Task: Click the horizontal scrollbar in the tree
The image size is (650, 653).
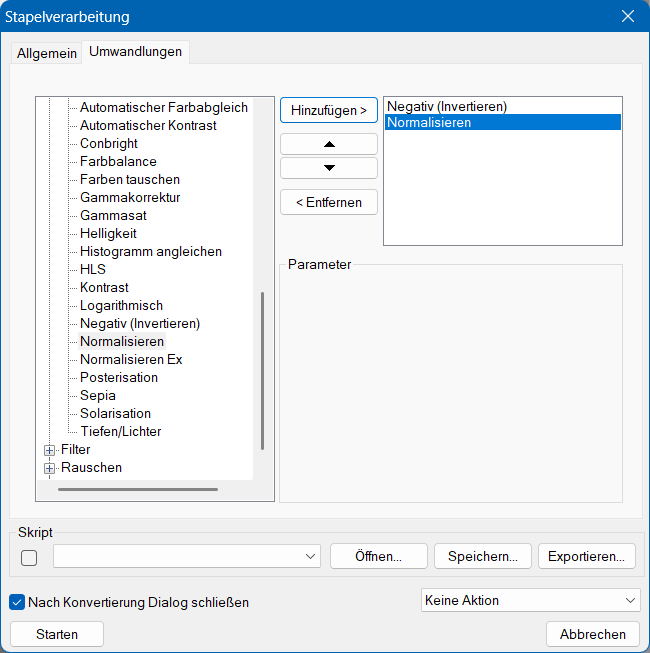Action: 138,490
